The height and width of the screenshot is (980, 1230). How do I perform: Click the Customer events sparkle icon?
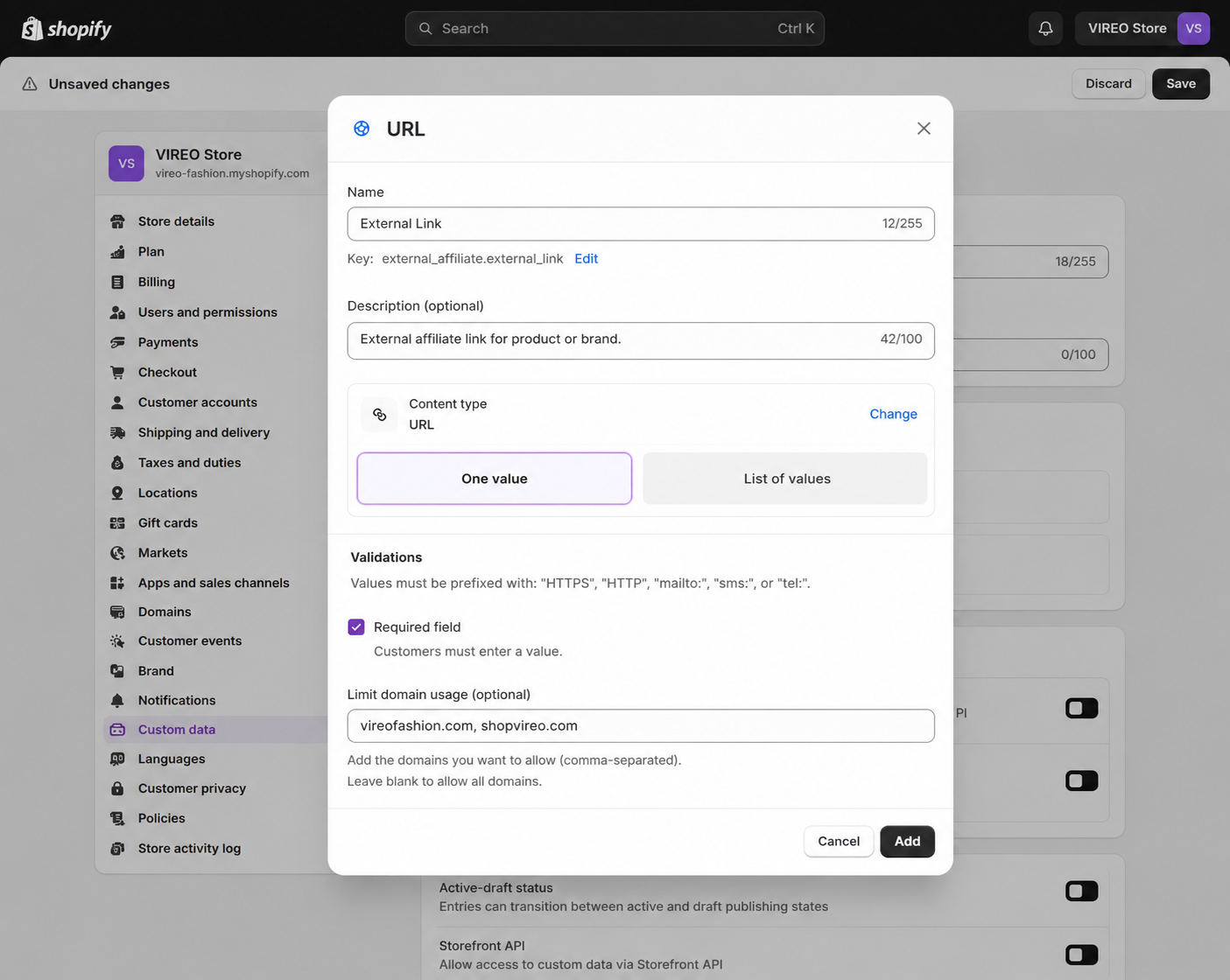point(117,641)
